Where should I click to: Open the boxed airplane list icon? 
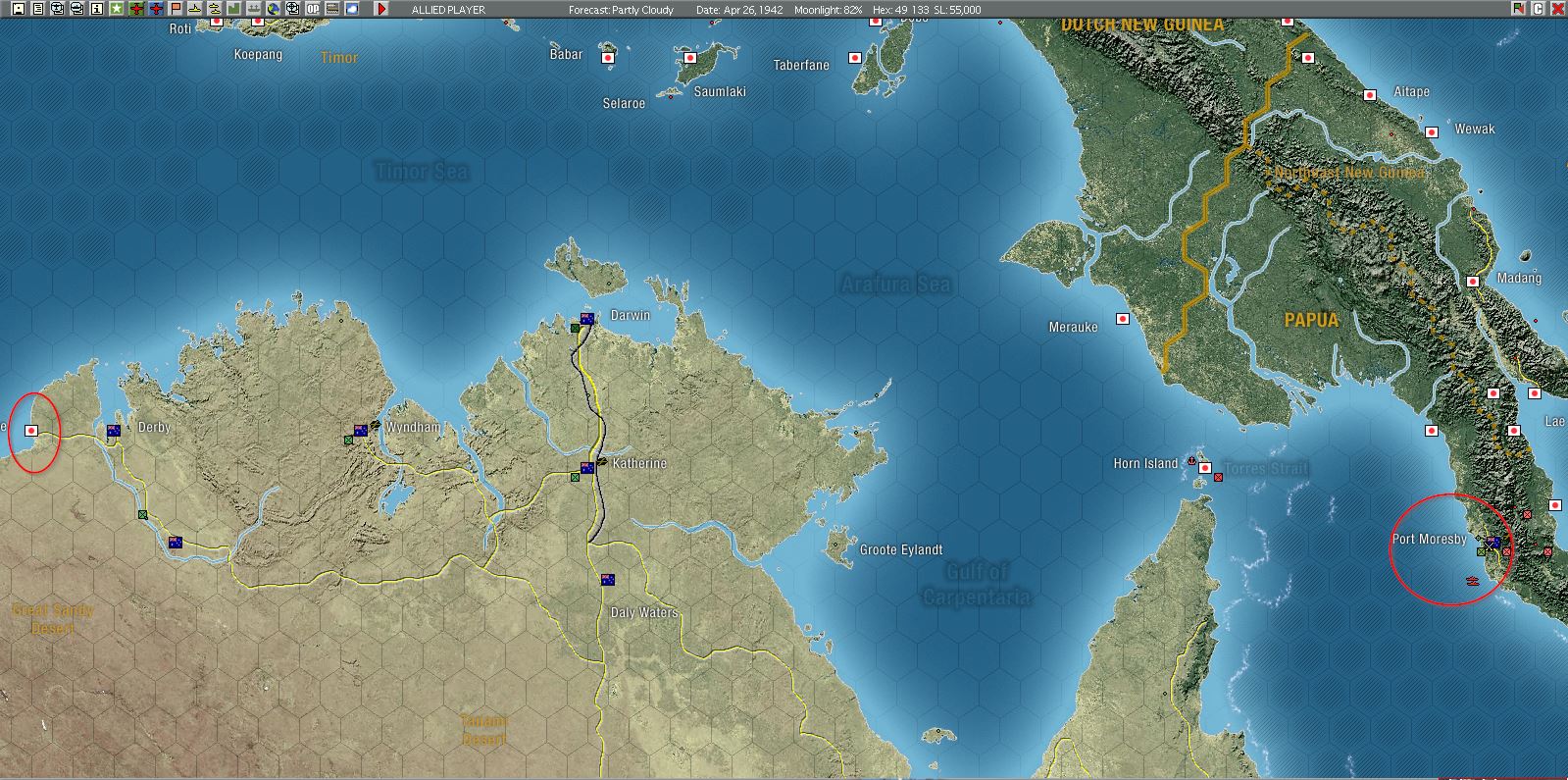[x=58, y=9]
